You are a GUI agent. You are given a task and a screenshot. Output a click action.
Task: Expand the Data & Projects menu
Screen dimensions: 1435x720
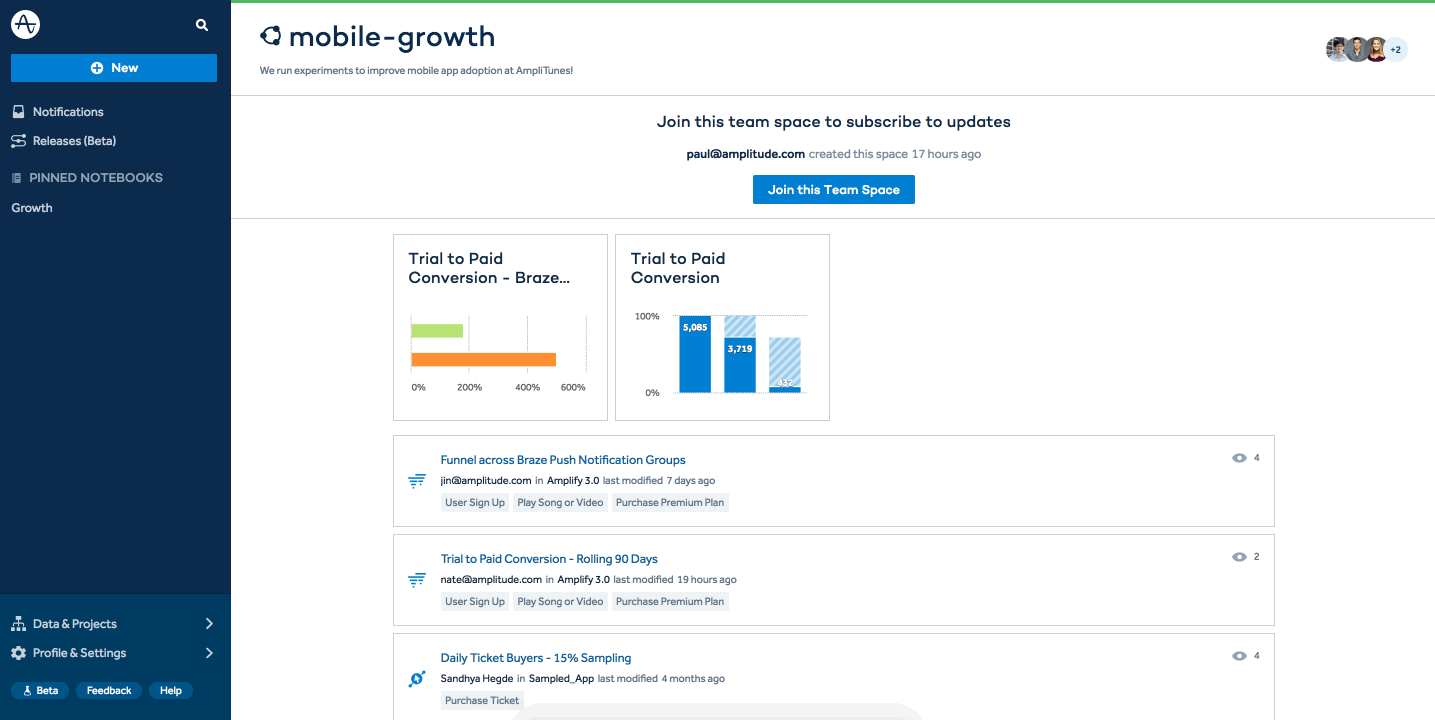(x=113, y=624)
